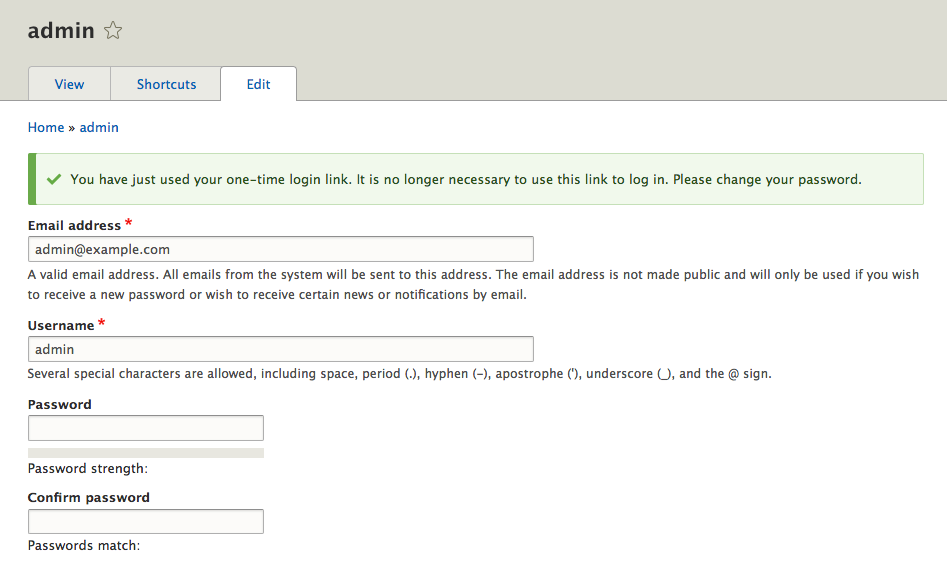Click the star icon beside admin title
Image resolution: width=947 pixels, height=561 pixels.
[x=113, y=31]
